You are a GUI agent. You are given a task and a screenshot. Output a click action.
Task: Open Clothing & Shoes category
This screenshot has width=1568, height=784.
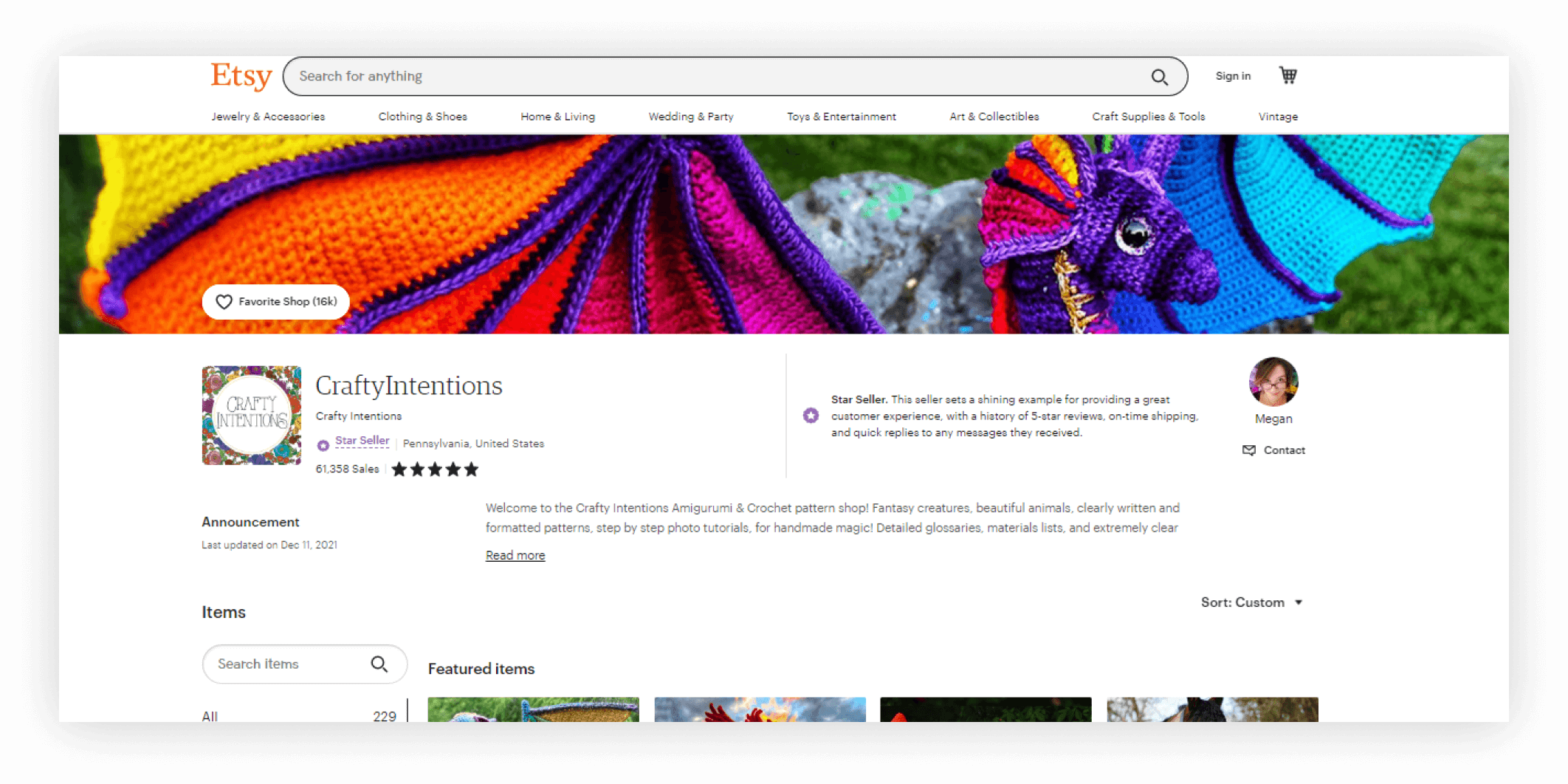point(422,117)
